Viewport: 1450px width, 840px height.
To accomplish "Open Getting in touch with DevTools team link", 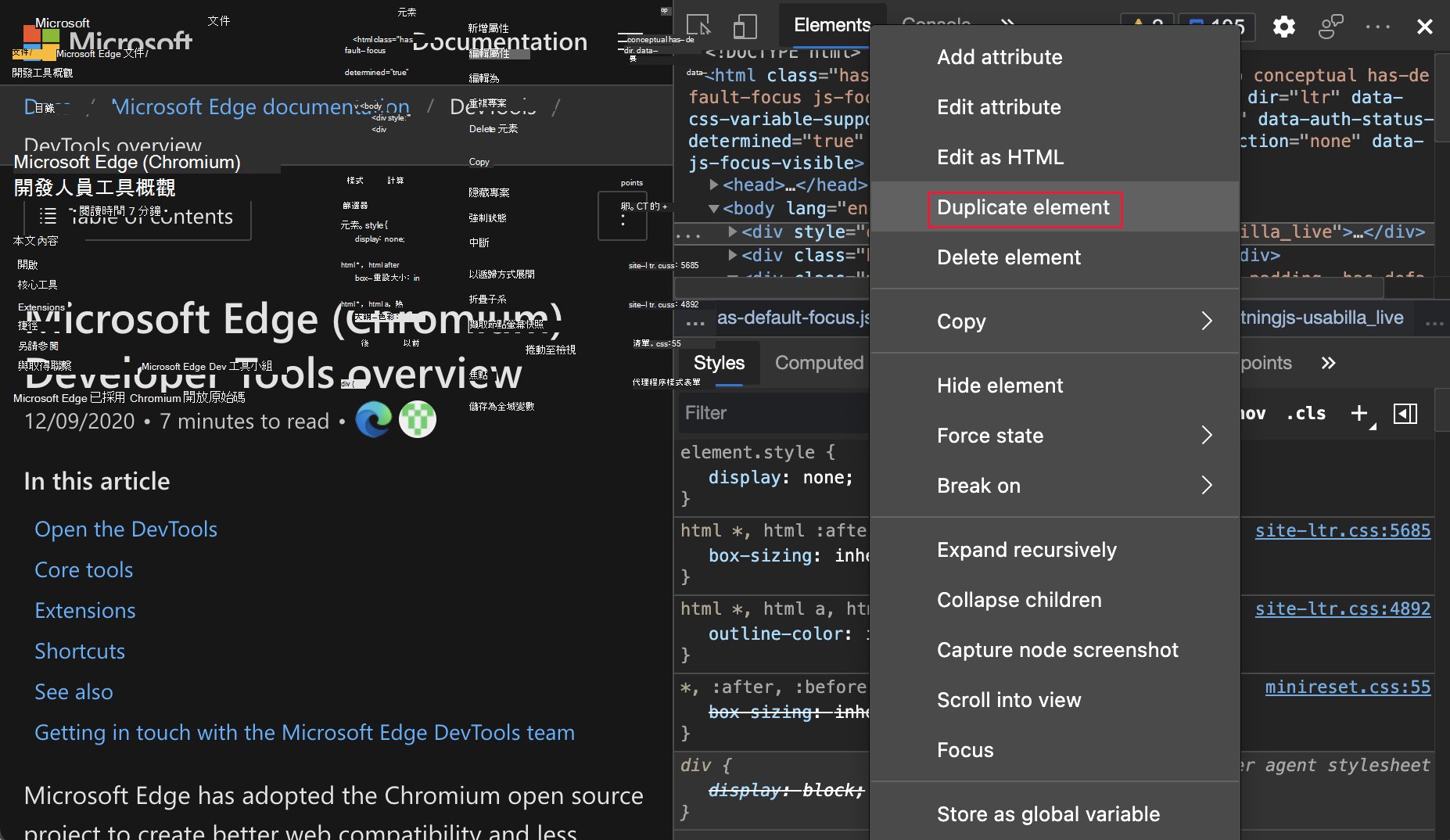I will click(x=305, y=733).
